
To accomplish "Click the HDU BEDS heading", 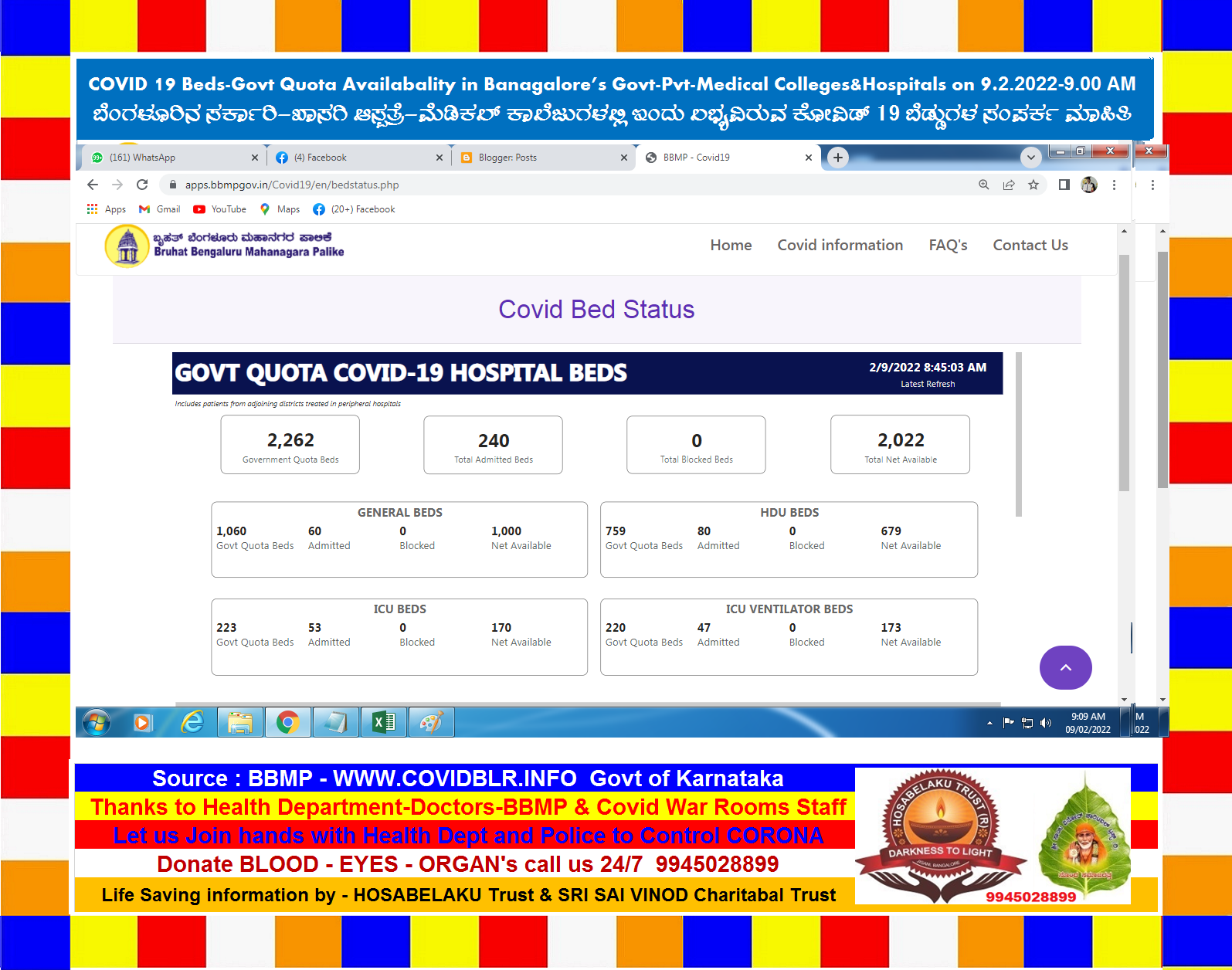I will 789,513.
